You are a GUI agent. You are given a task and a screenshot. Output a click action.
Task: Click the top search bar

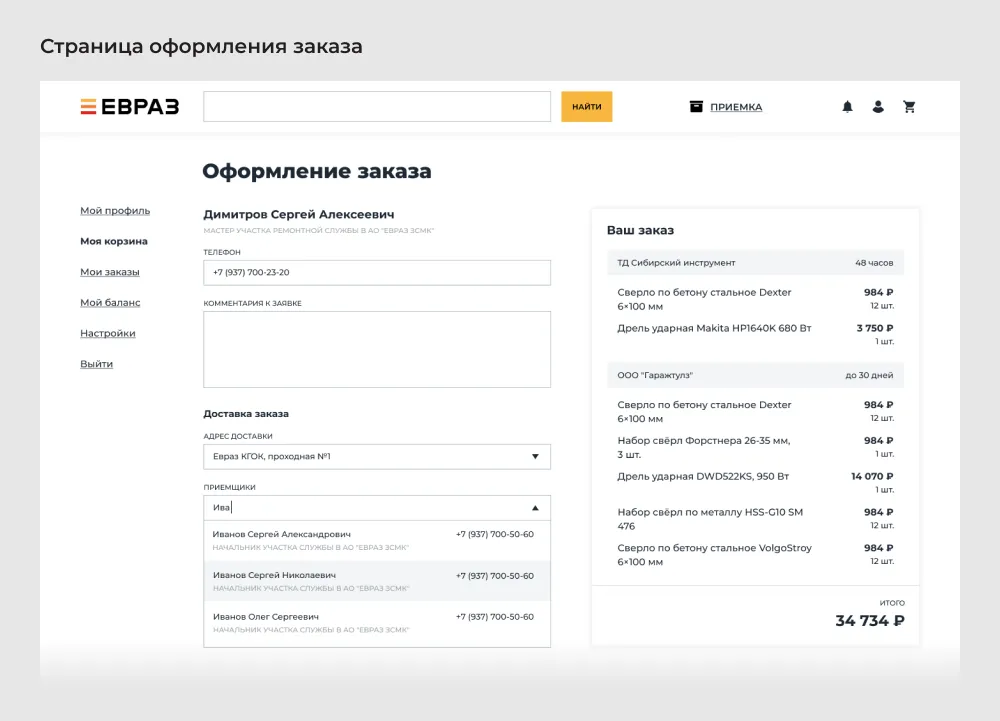376,106
